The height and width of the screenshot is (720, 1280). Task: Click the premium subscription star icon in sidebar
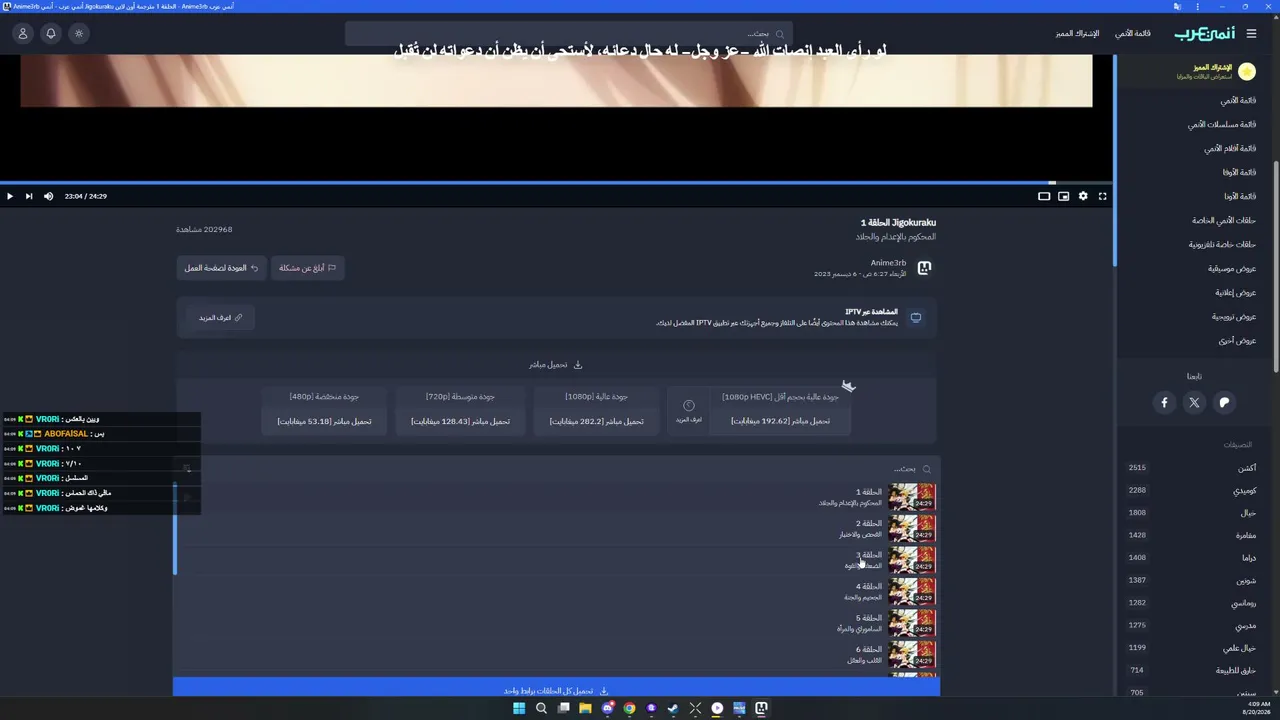(x=1247, y=71)
